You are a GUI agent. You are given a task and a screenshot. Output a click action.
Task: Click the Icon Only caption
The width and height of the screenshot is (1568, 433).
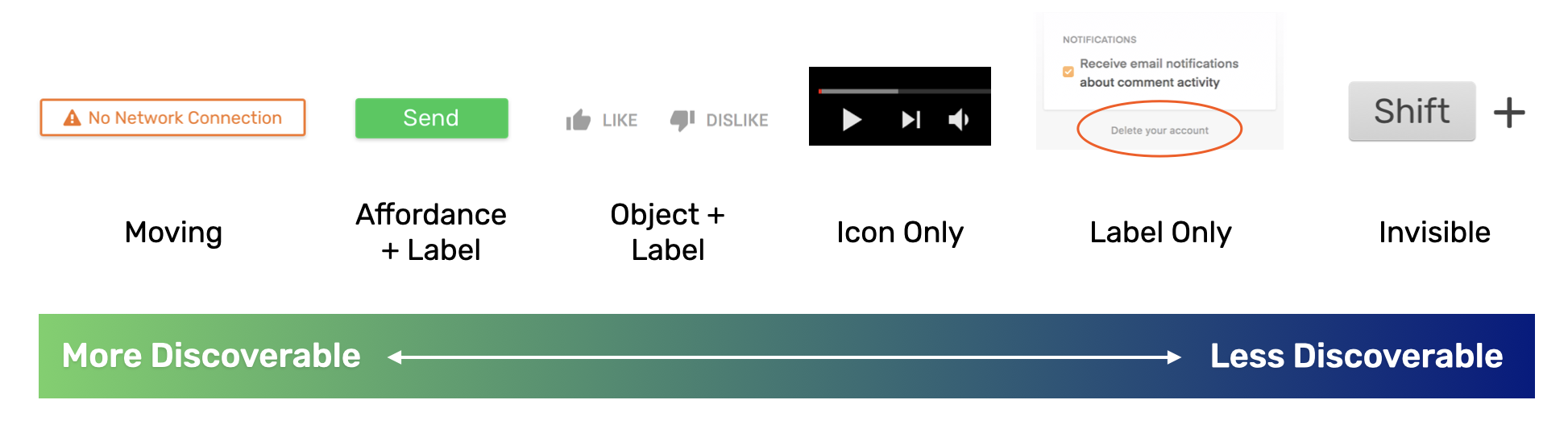point(900,233)
